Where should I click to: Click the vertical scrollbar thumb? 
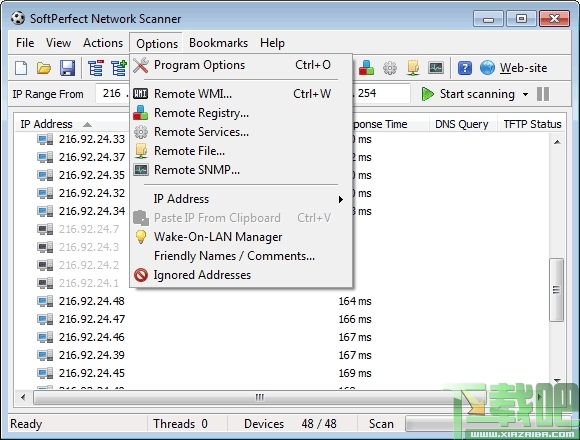(x=556, y=290)
